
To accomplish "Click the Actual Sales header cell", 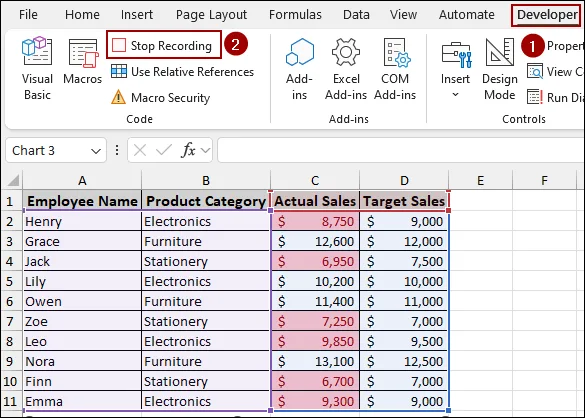I will [315, 201].
